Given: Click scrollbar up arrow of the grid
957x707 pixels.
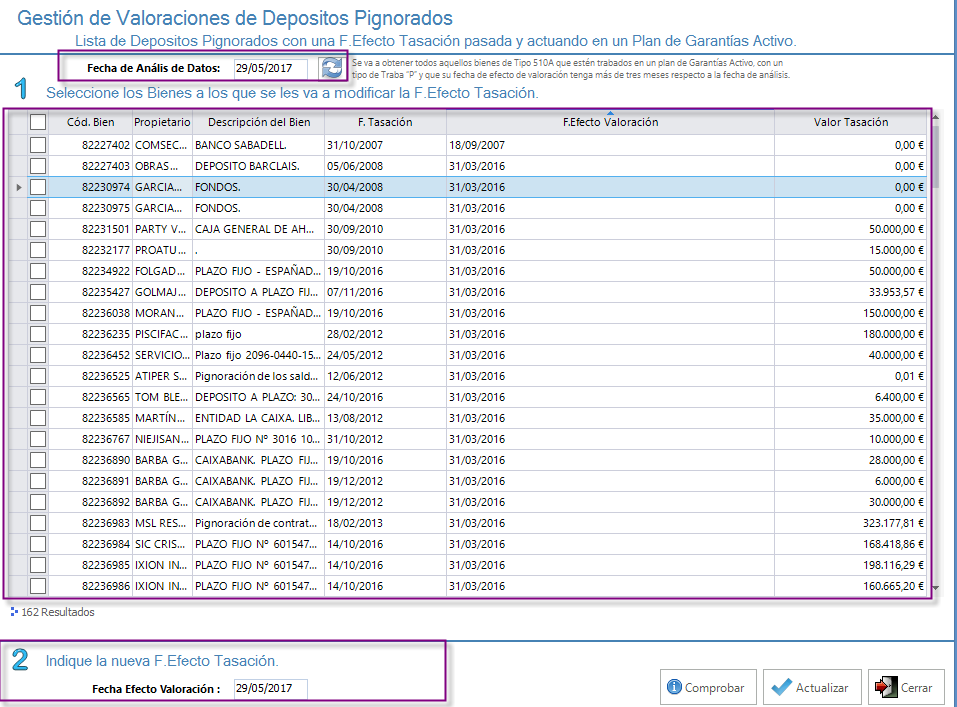Looking at the screenshot, I should [935, 117].
